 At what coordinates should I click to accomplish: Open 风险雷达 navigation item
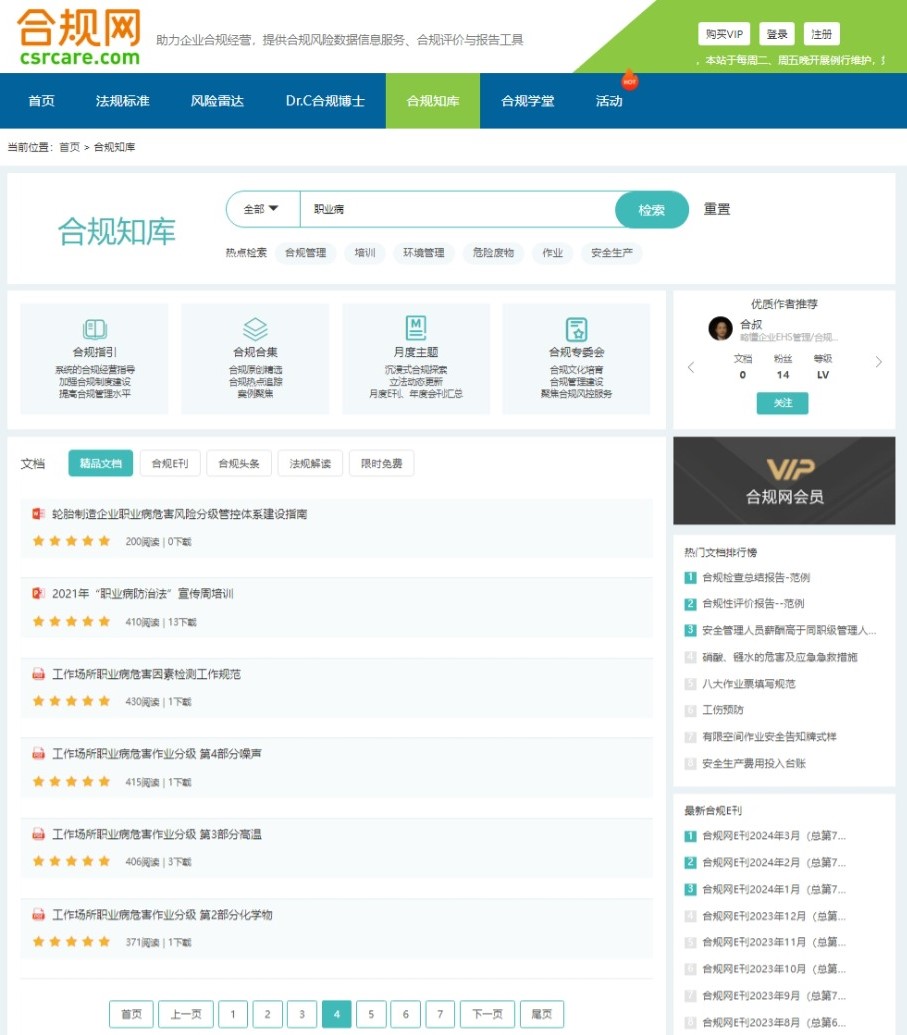[217, 101]
